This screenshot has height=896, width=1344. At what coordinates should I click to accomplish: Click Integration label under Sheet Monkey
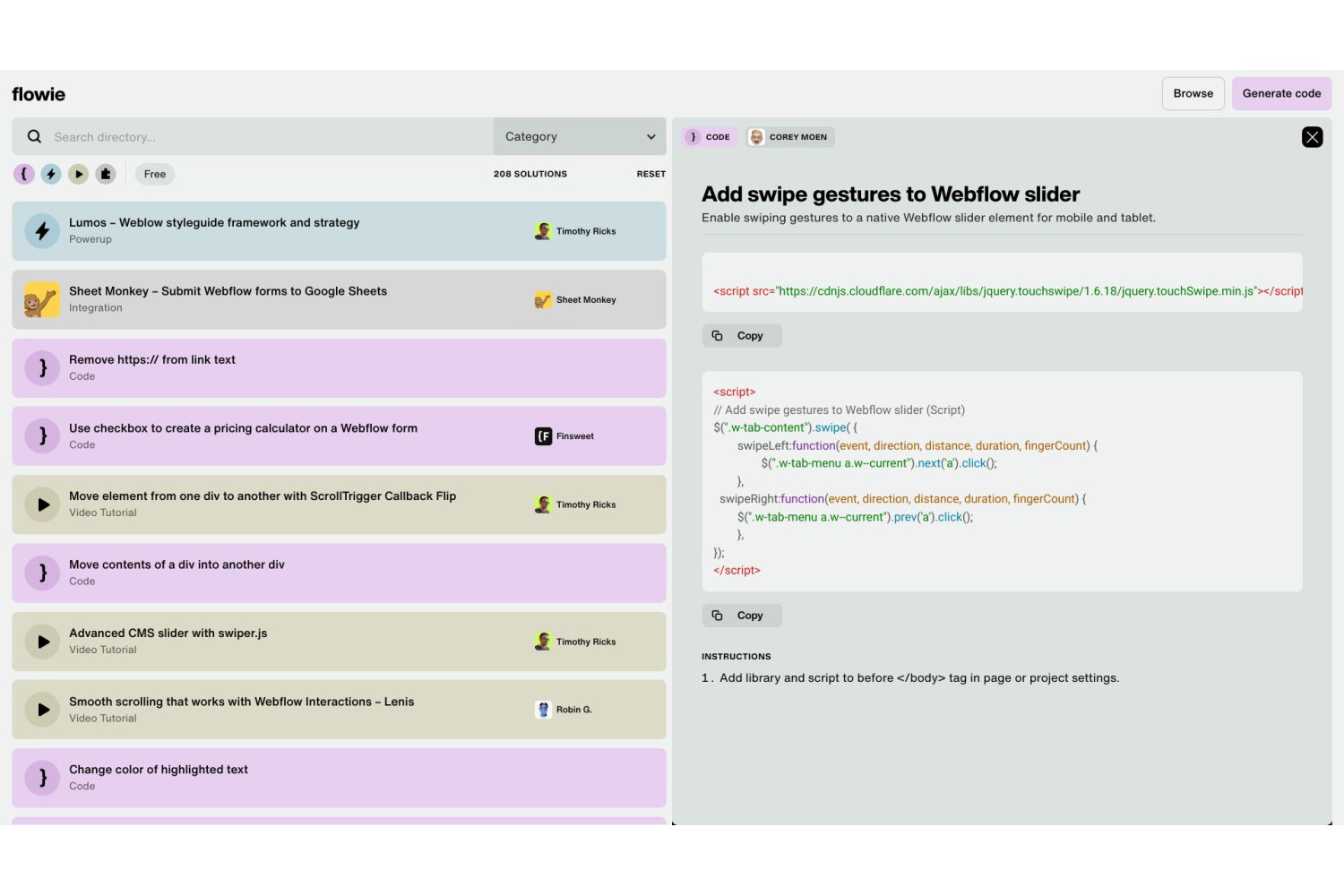point(96,307)
